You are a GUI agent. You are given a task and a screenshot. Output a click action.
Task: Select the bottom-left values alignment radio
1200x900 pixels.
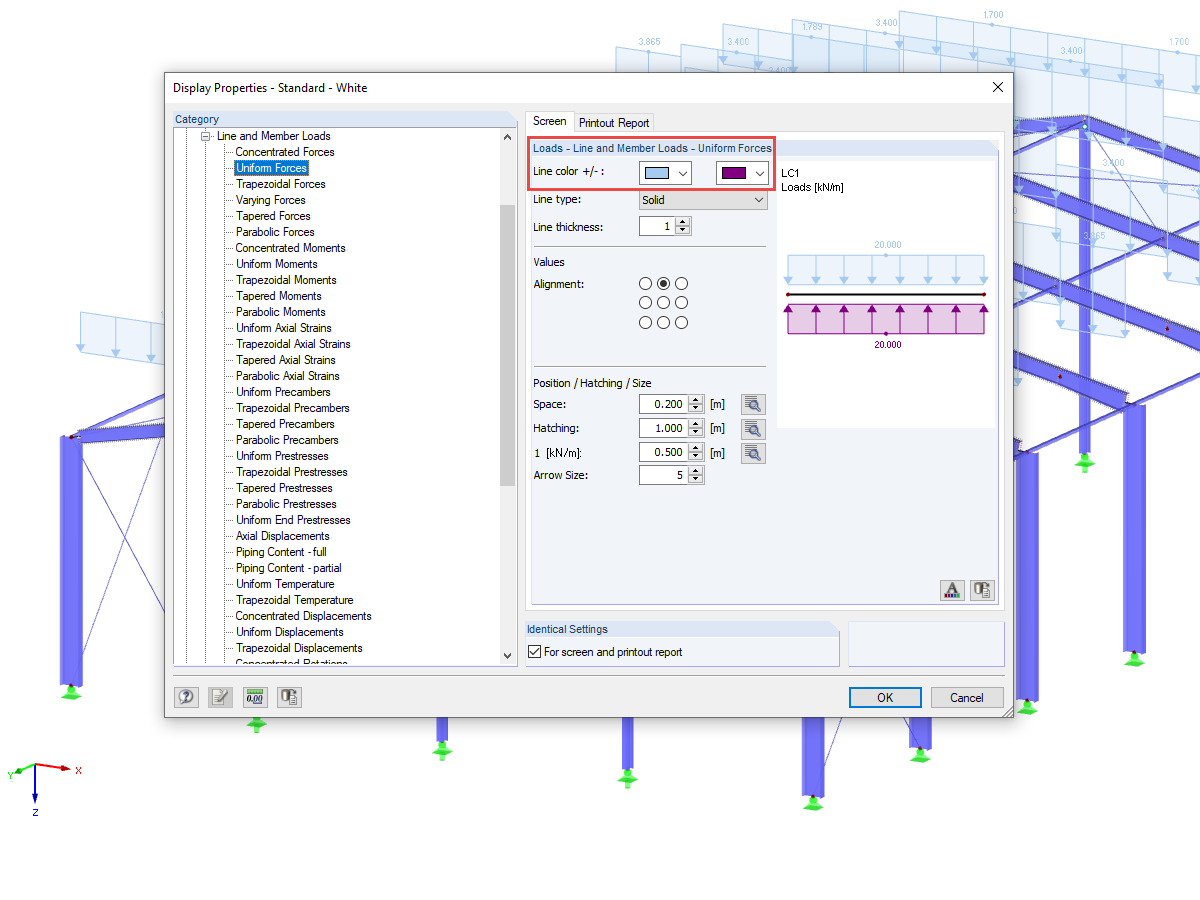coord(645,322)
